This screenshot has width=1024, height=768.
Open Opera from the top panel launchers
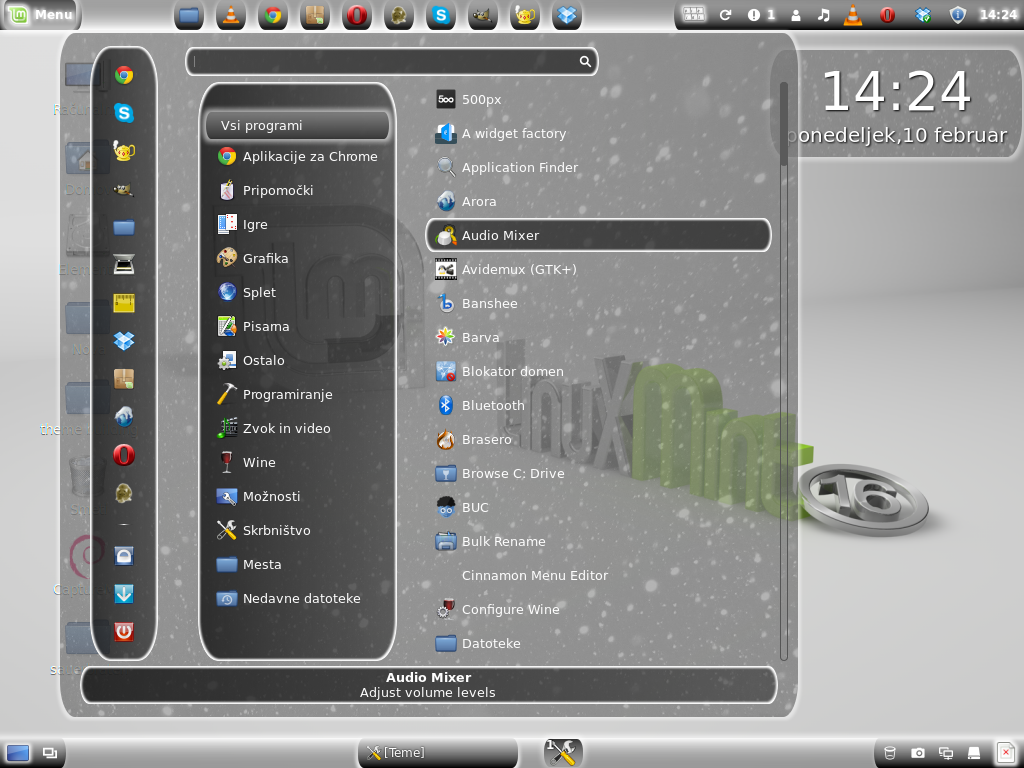(357, 15)
